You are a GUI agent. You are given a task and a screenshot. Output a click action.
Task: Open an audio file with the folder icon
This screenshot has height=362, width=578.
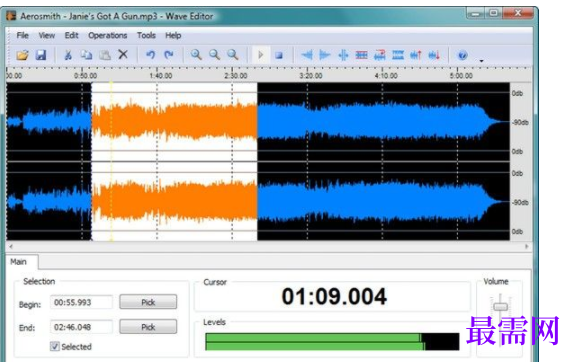[22, 55]
